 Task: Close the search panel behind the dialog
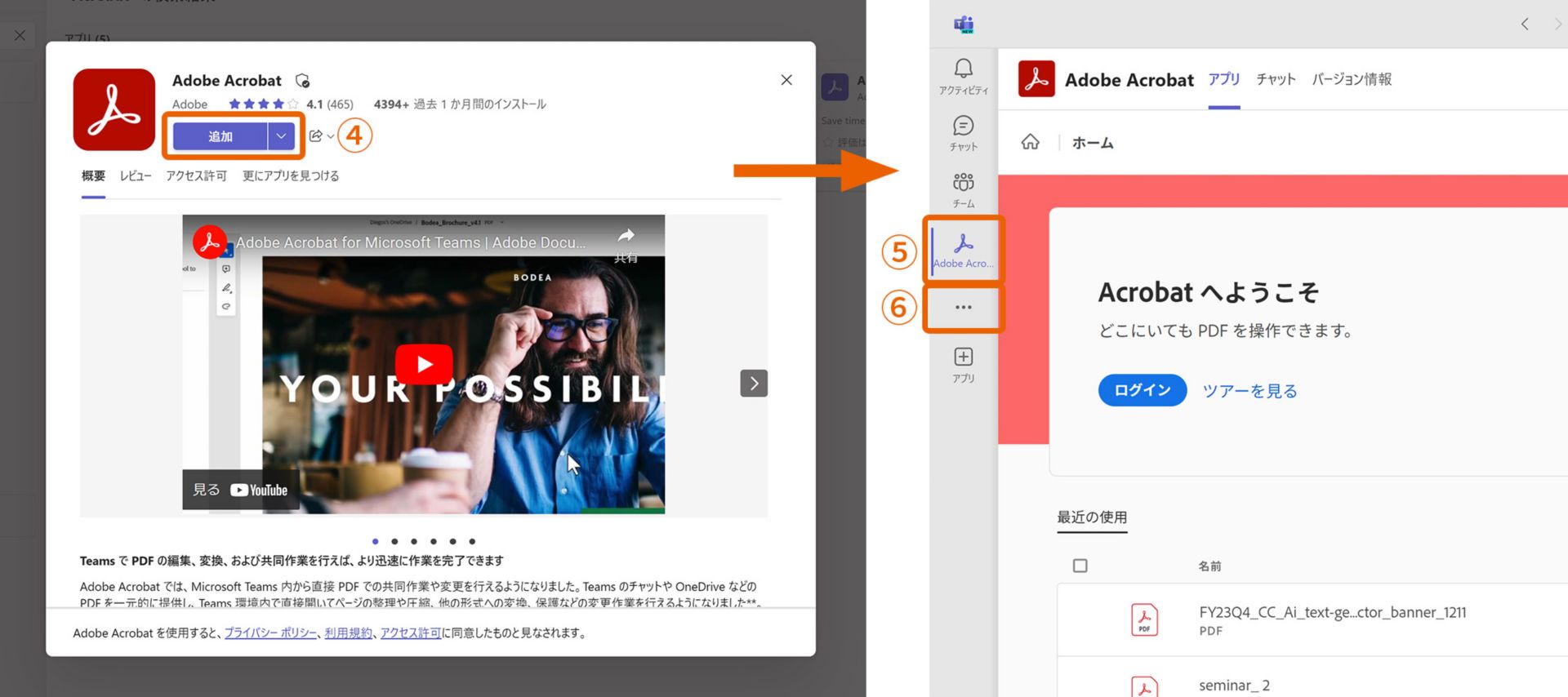pyautogui.click(x=20, y=35)
